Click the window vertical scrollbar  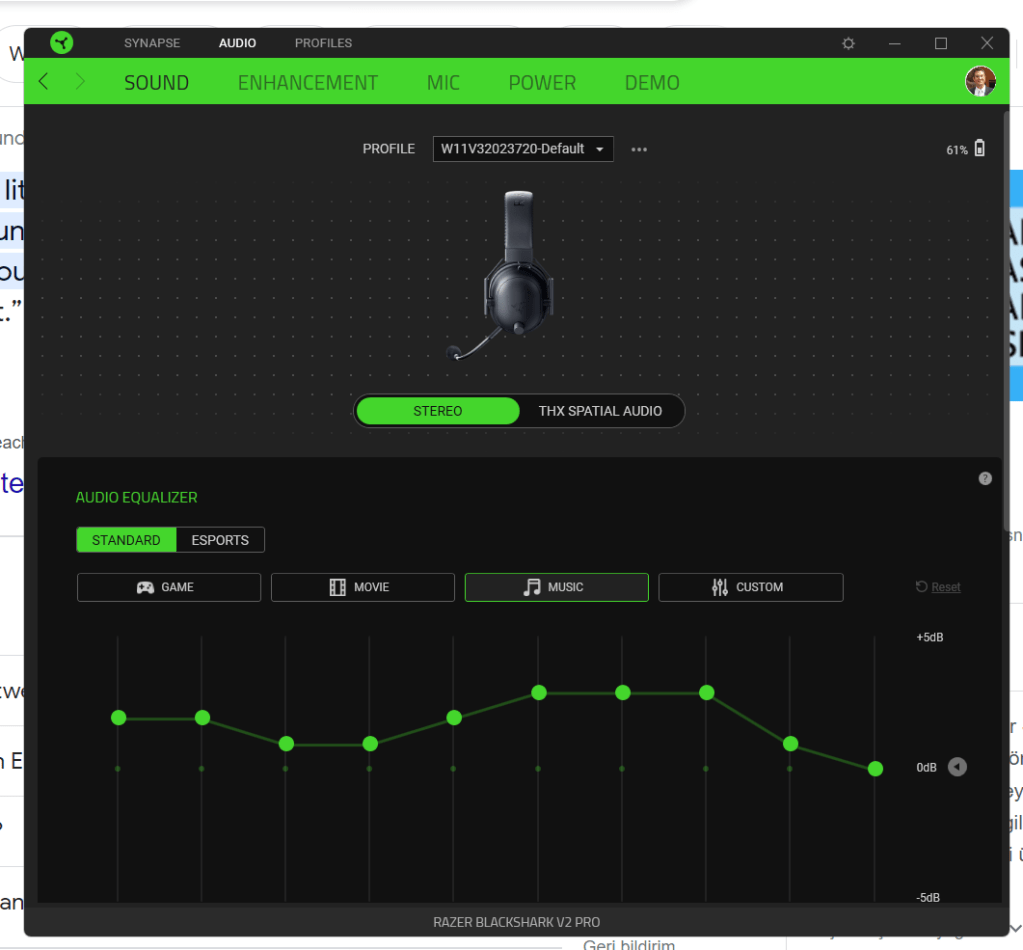[x=1005, y=320]
